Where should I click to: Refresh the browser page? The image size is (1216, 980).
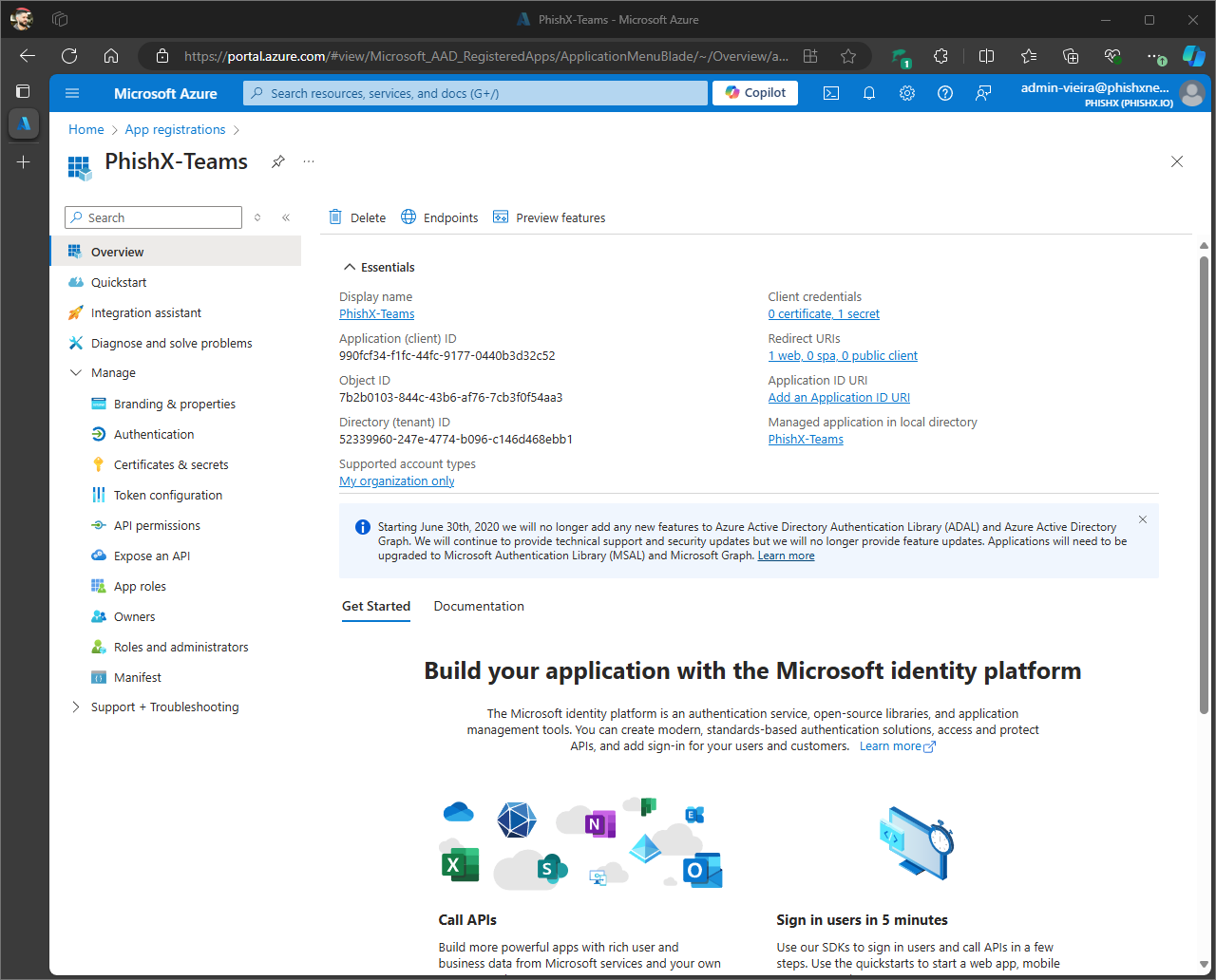pyautogui.click(x=69, y=56)
